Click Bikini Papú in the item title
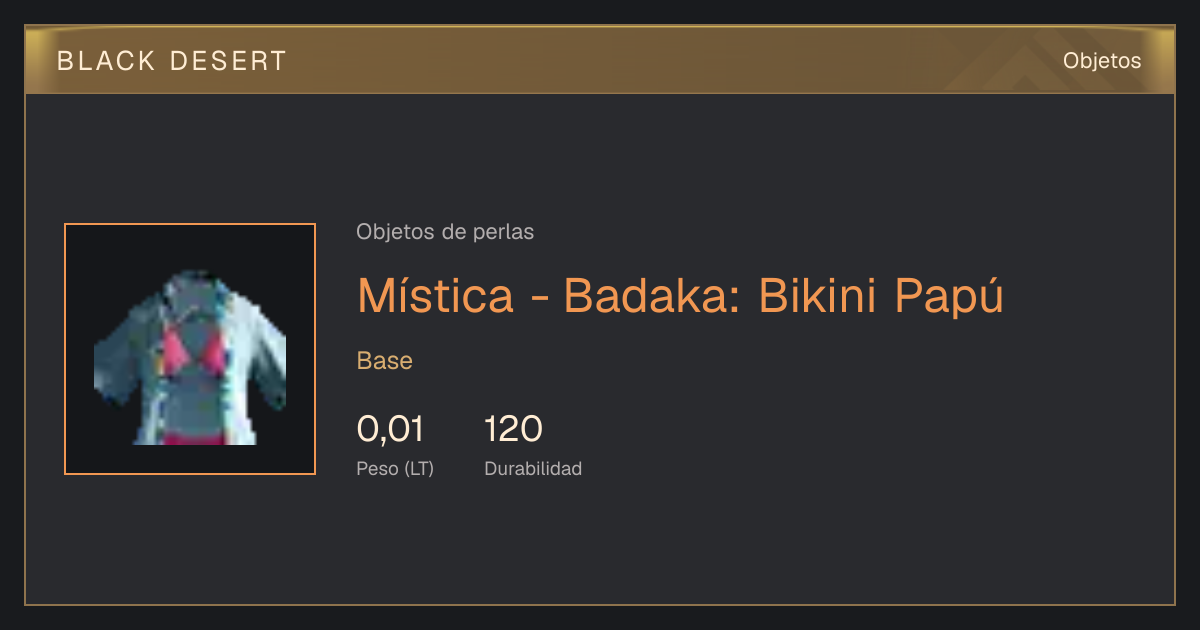The height and width of the screenshot is (630, 1200). [881, 294]
